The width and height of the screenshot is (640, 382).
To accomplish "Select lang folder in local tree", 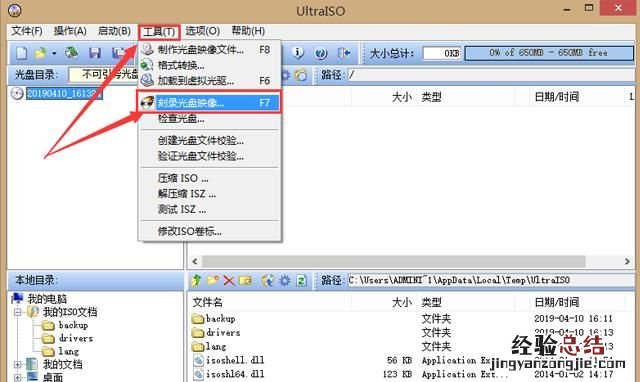I will tap(69, 351).
